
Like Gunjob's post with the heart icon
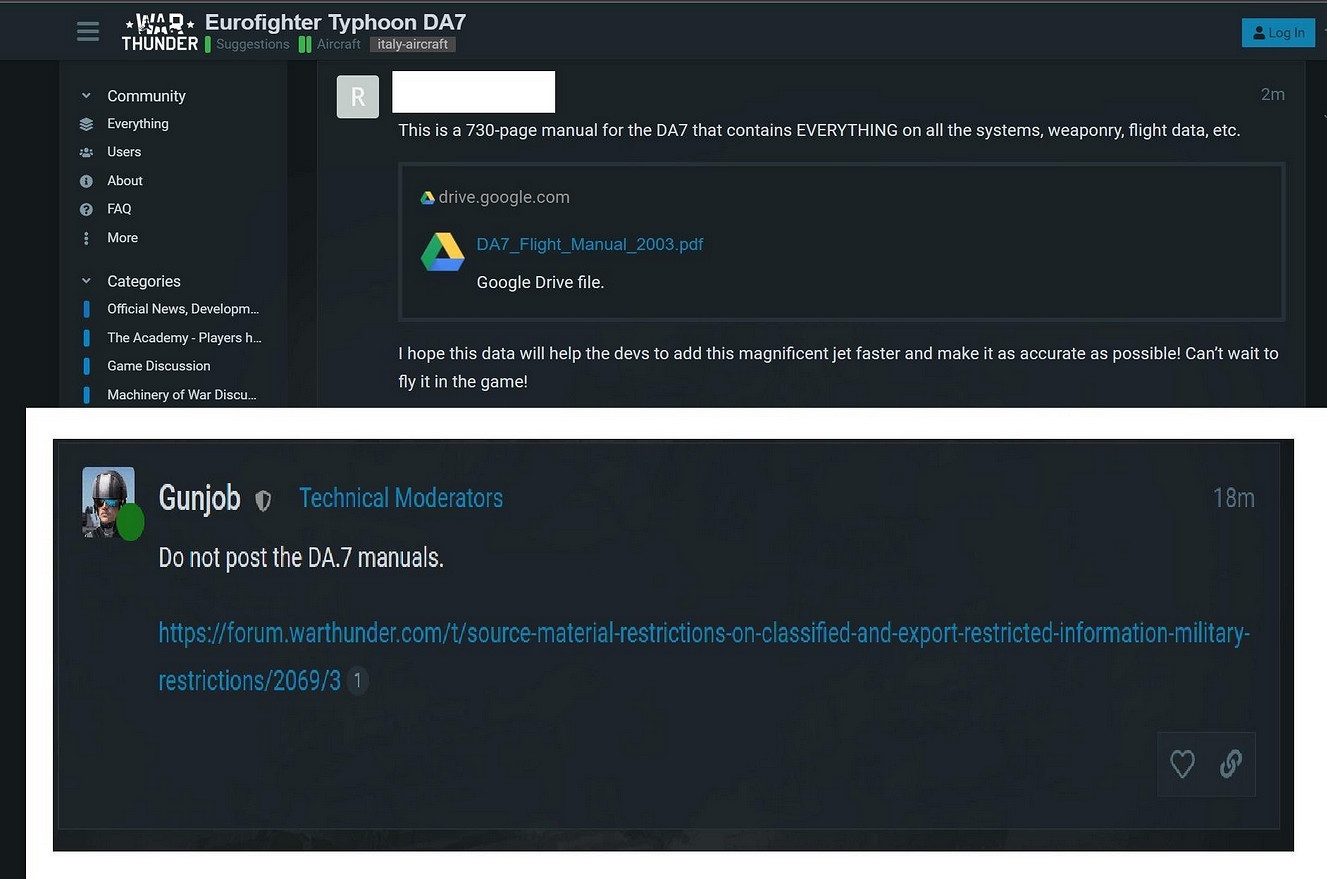tap(1182, 764)
